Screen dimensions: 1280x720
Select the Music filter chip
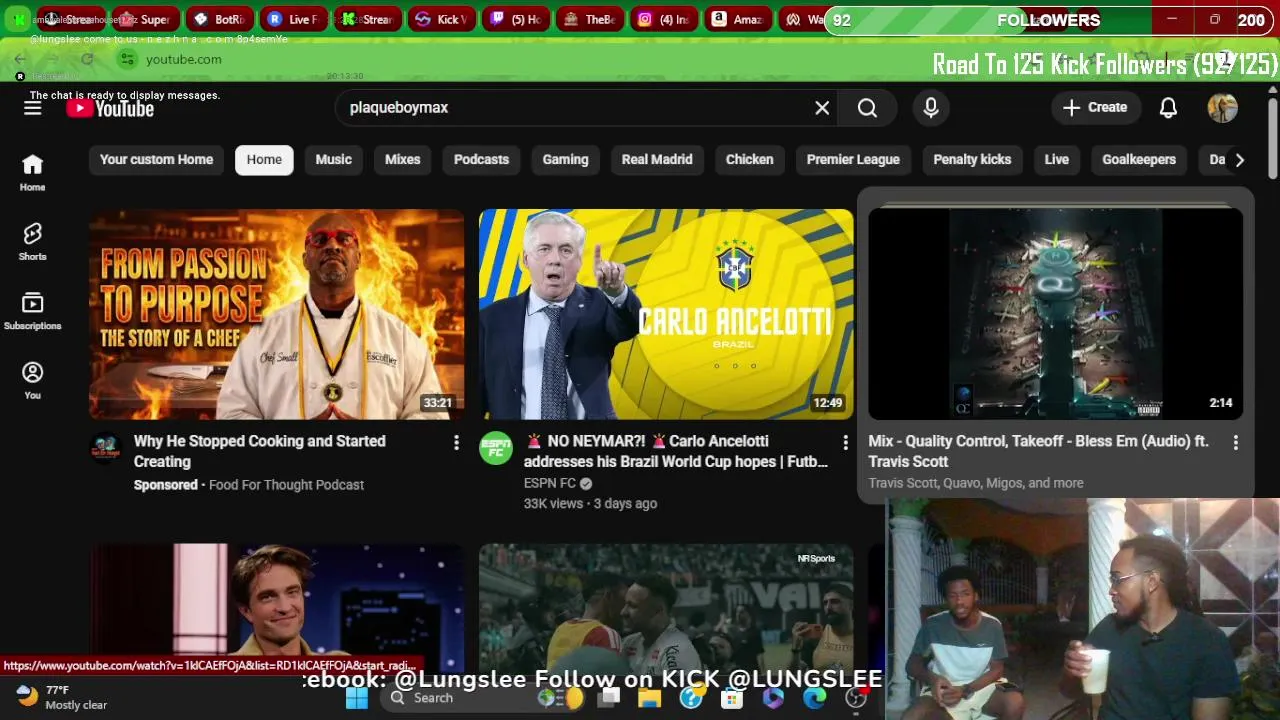(334, 159)
